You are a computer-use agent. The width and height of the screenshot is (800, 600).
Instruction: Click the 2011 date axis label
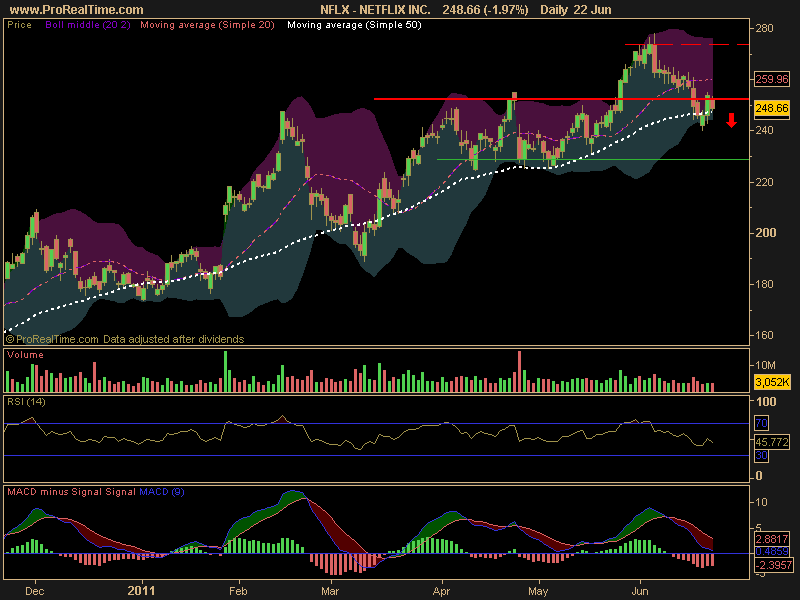tap(141, 591)
